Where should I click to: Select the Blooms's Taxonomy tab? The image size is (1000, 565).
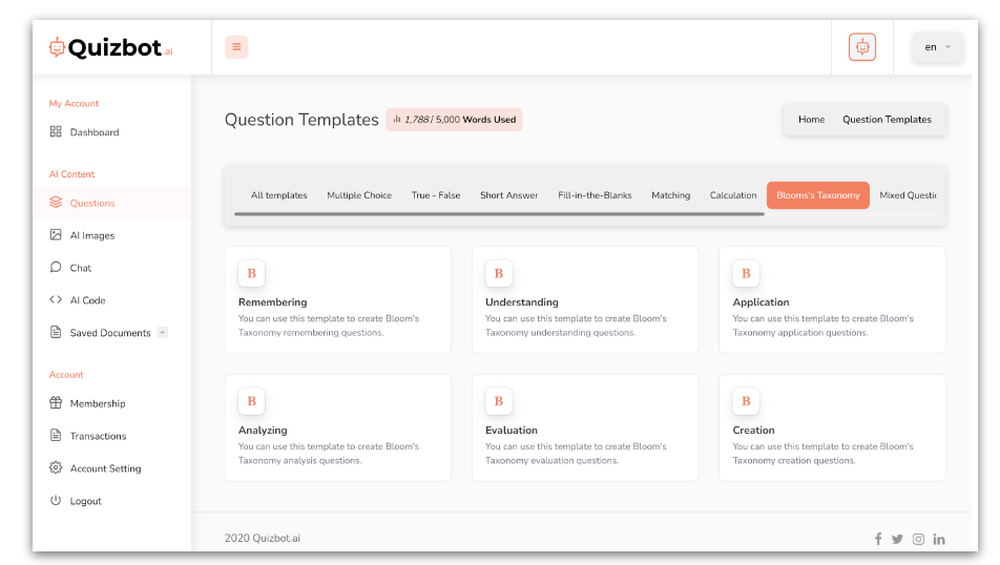818,195
